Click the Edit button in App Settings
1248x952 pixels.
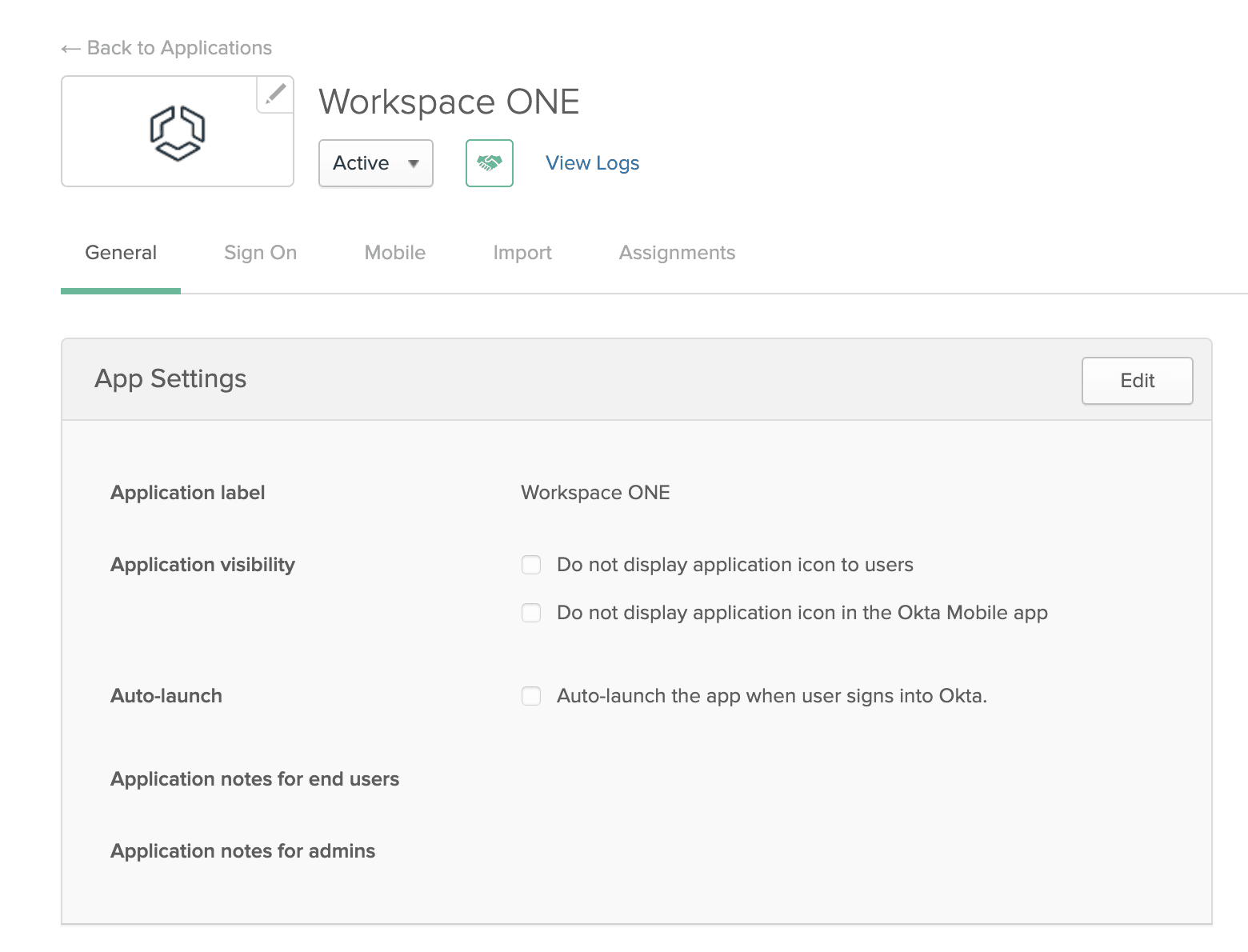tap(1137, 381)
